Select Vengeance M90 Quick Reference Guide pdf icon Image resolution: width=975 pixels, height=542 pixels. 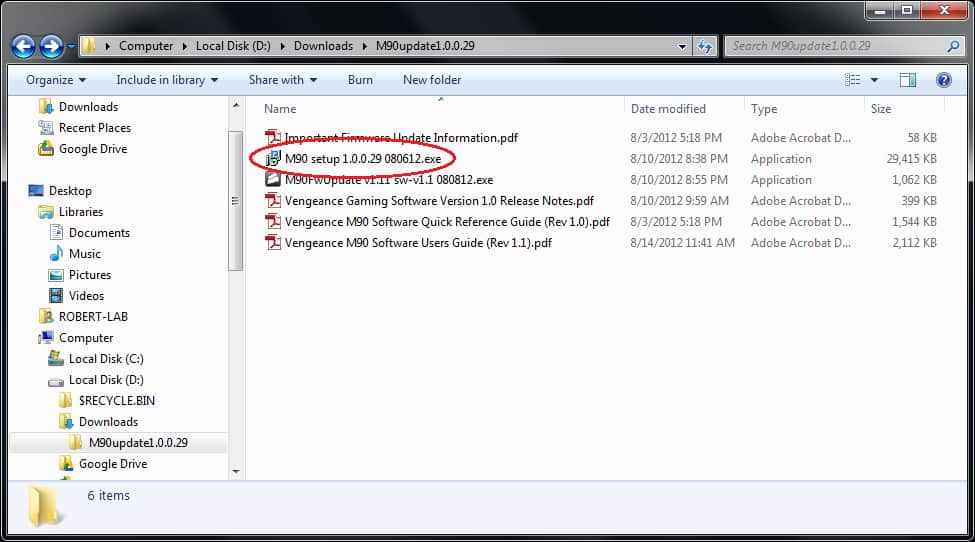272,222
